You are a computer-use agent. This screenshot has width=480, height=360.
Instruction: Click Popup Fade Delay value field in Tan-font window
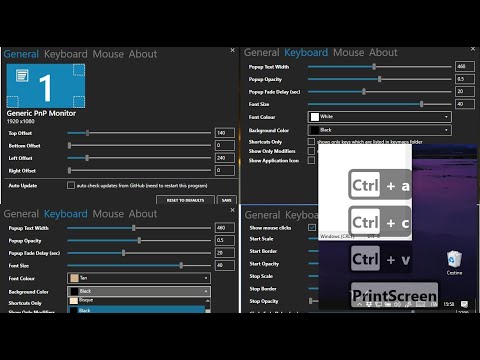(225, 253)
